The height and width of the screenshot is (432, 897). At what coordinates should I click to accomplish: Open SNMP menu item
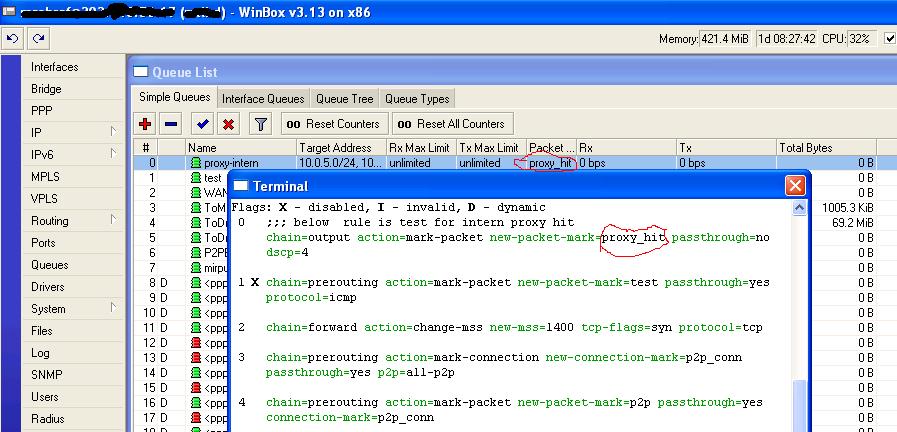(x=46, y=375)
